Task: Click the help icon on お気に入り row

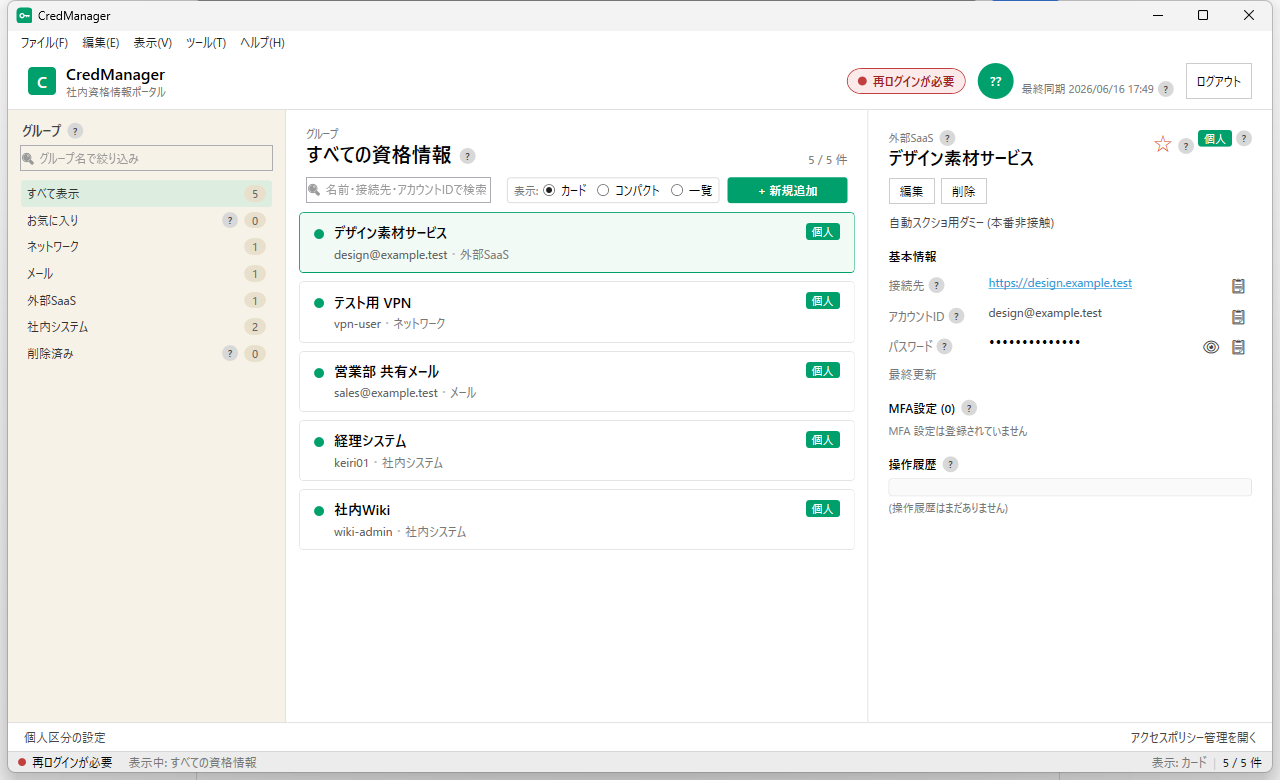Action: [230, 220]
